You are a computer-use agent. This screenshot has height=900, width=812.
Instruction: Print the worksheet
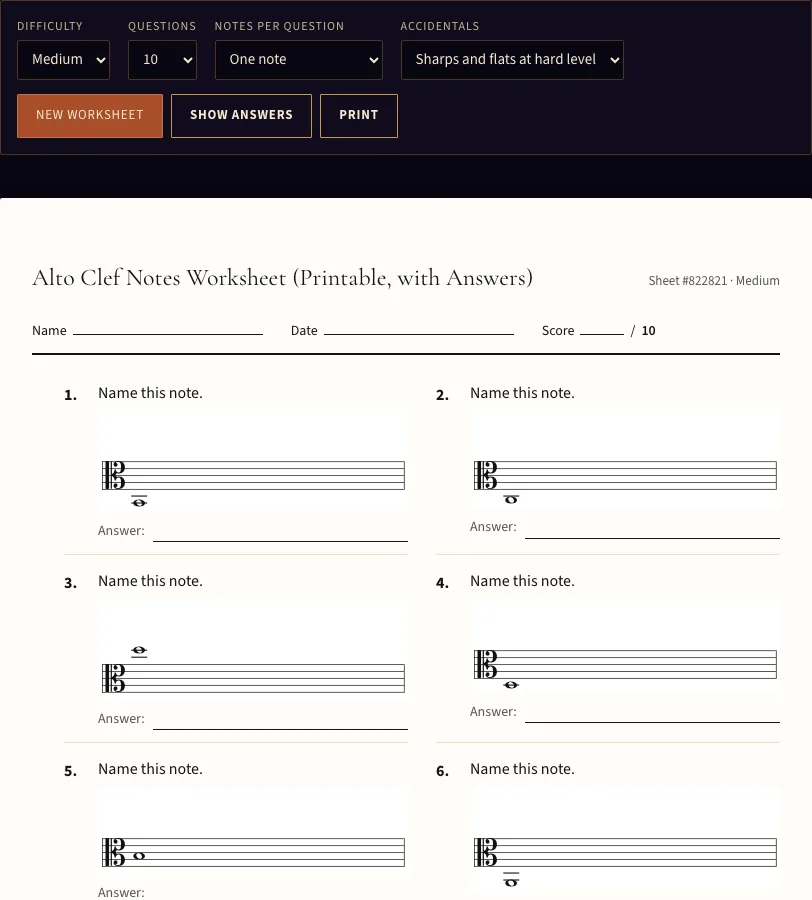(x=359, y=116)
